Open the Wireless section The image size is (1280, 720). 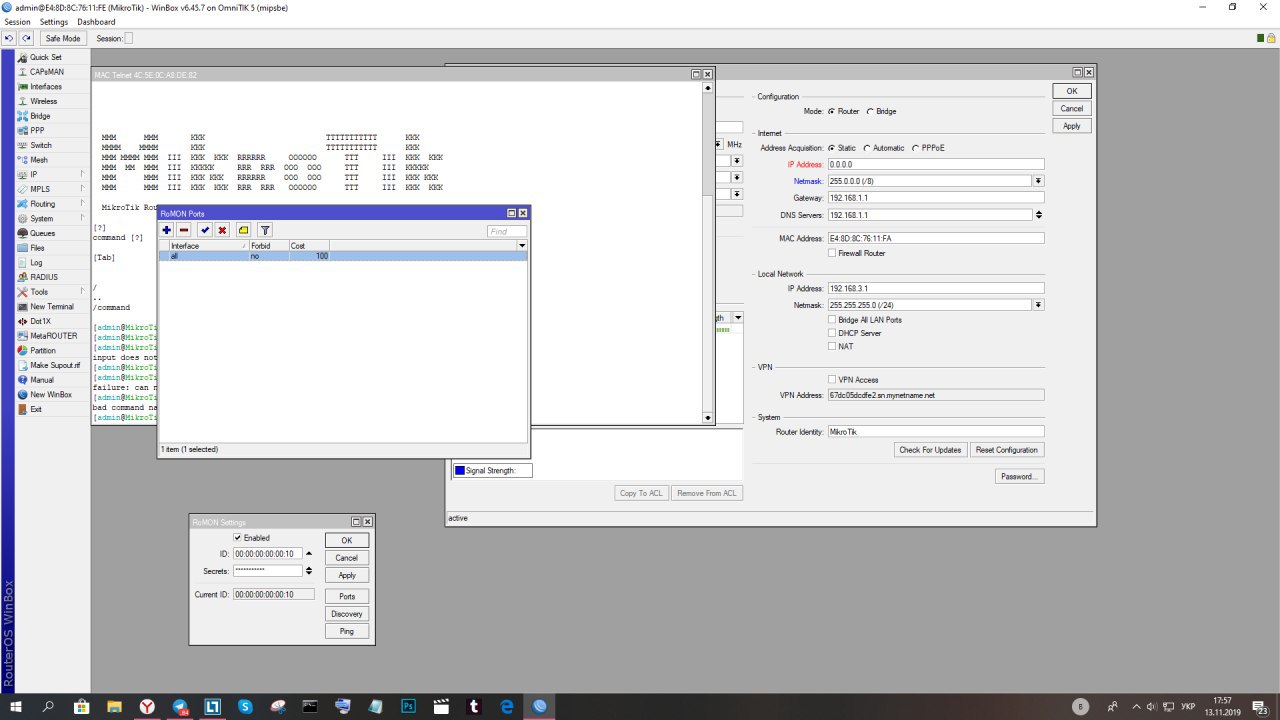pos(43,101)
